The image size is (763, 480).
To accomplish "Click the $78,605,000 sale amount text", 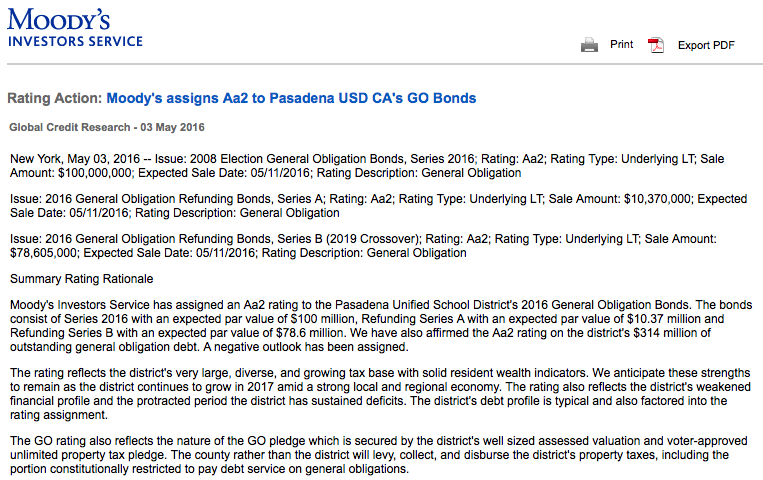I will tap(43, 253).
